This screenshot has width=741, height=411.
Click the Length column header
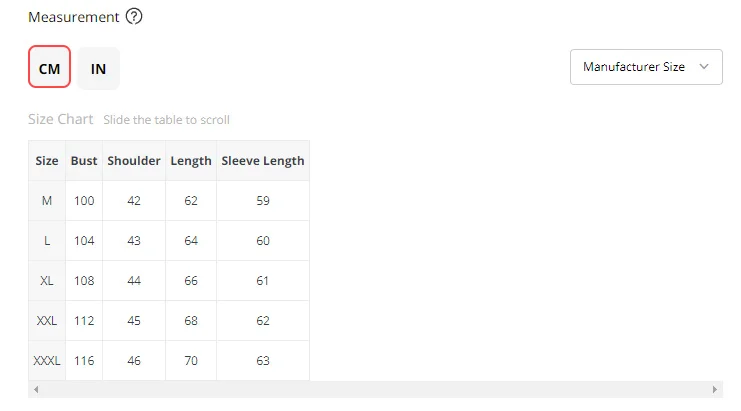(191, 160)
